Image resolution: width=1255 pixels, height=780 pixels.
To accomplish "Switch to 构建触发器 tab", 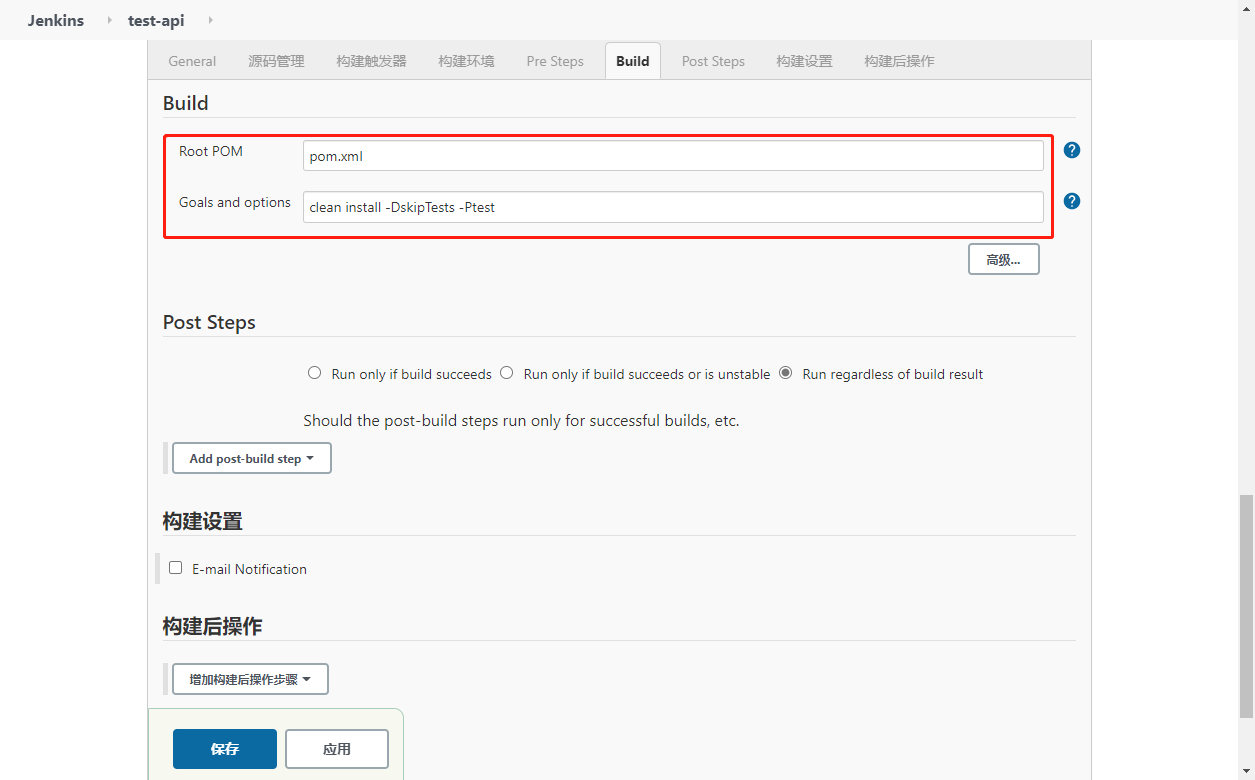I will tap(371, 61).
